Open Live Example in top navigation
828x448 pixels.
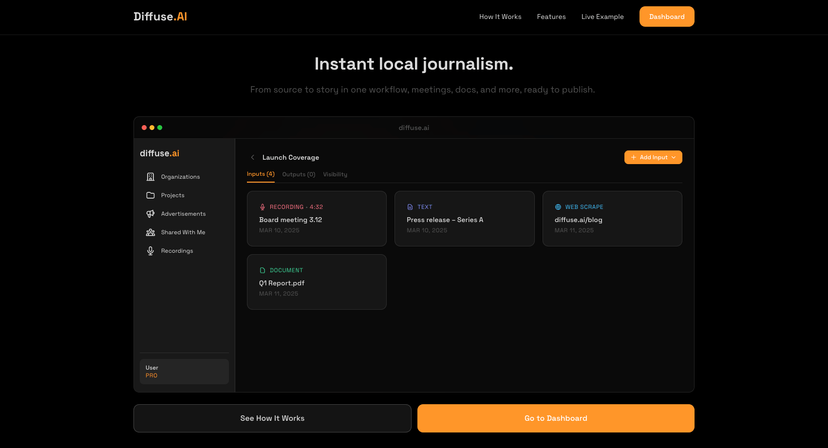point(602,17)
